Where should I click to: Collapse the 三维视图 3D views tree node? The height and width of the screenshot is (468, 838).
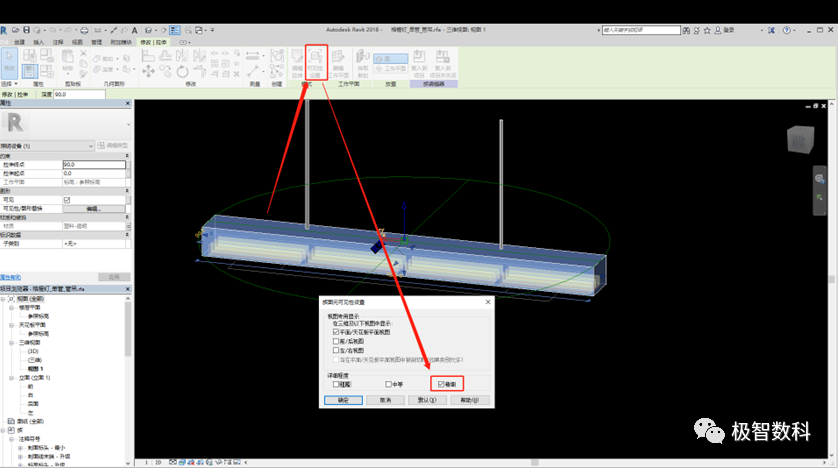[x=12, y=342]
